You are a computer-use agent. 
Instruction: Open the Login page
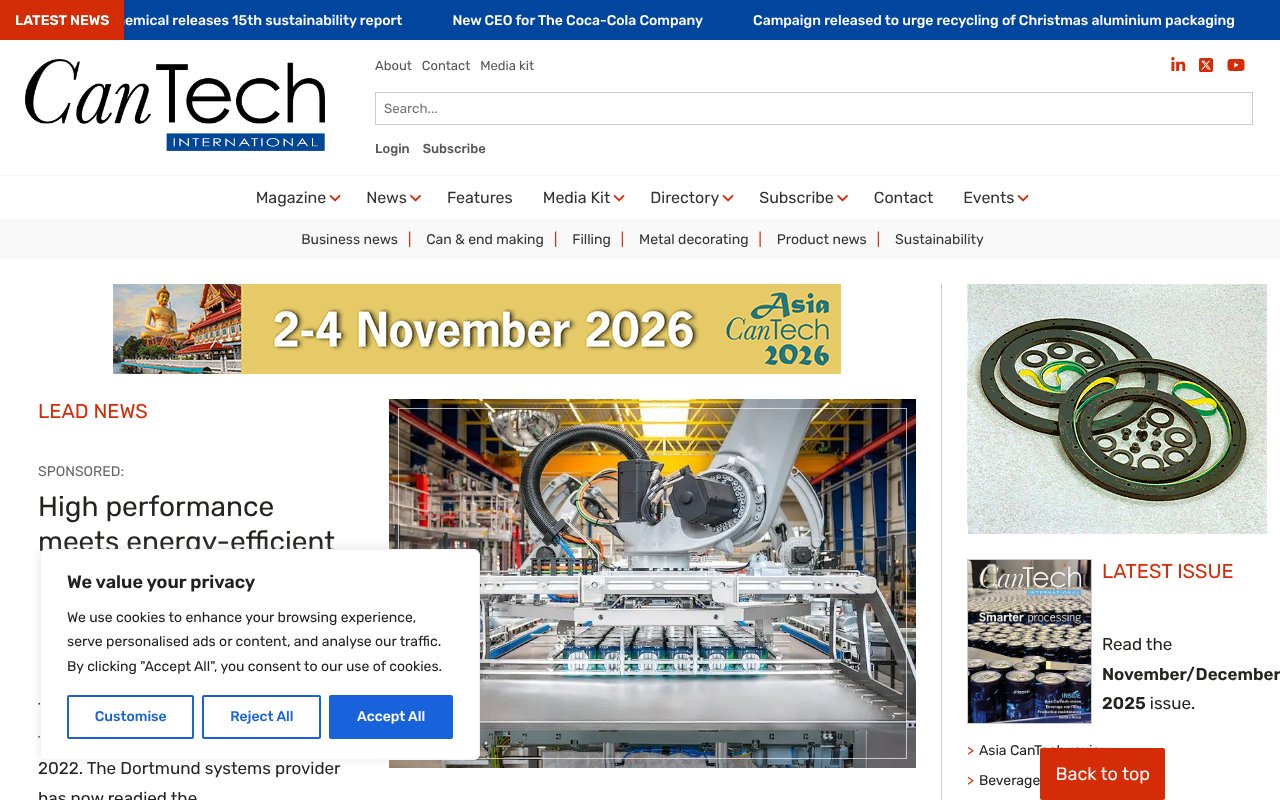coord(391,148)
